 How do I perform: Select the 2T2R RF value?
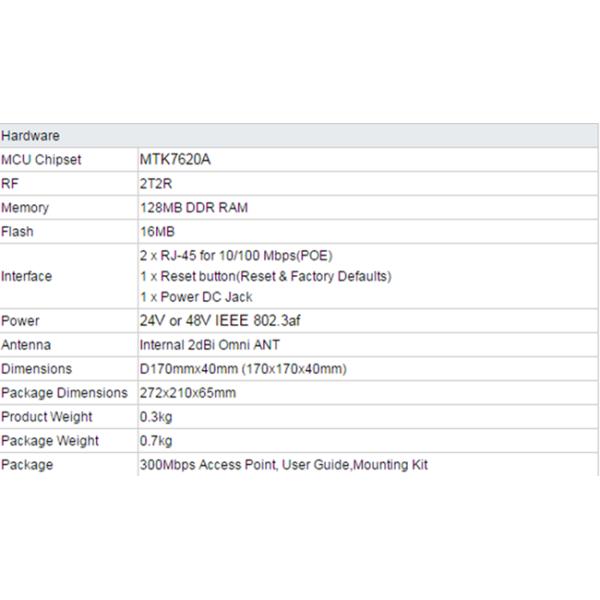[155, 184]
